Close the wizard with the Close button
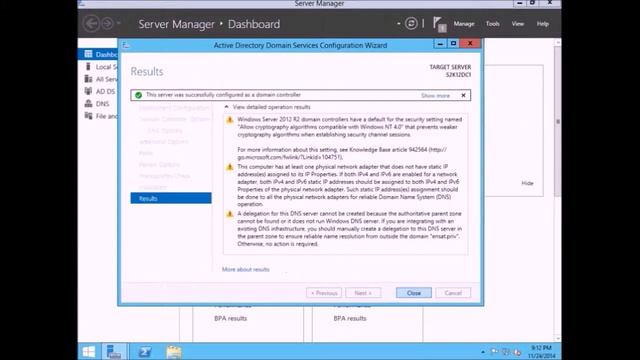Image resolution: width=640 pixels, height=360 pixels. click(413, 293)
